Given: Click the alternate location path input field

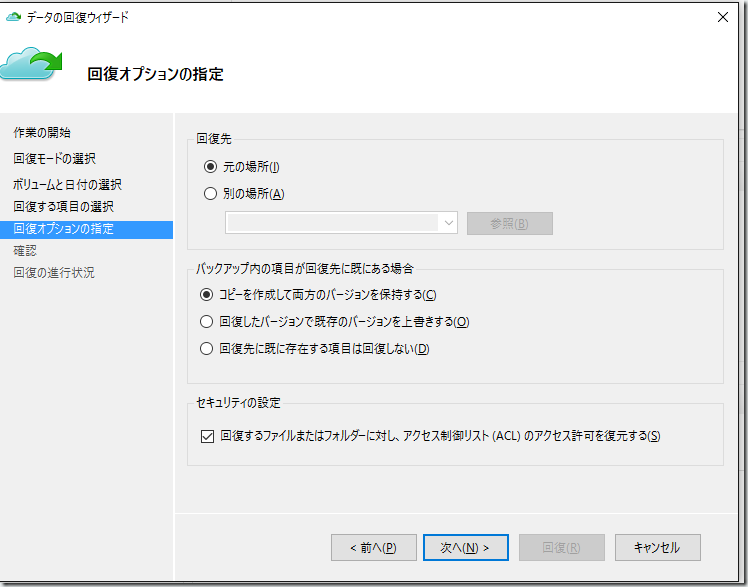Looking at the screenshot, I should [x=332, y=223].
